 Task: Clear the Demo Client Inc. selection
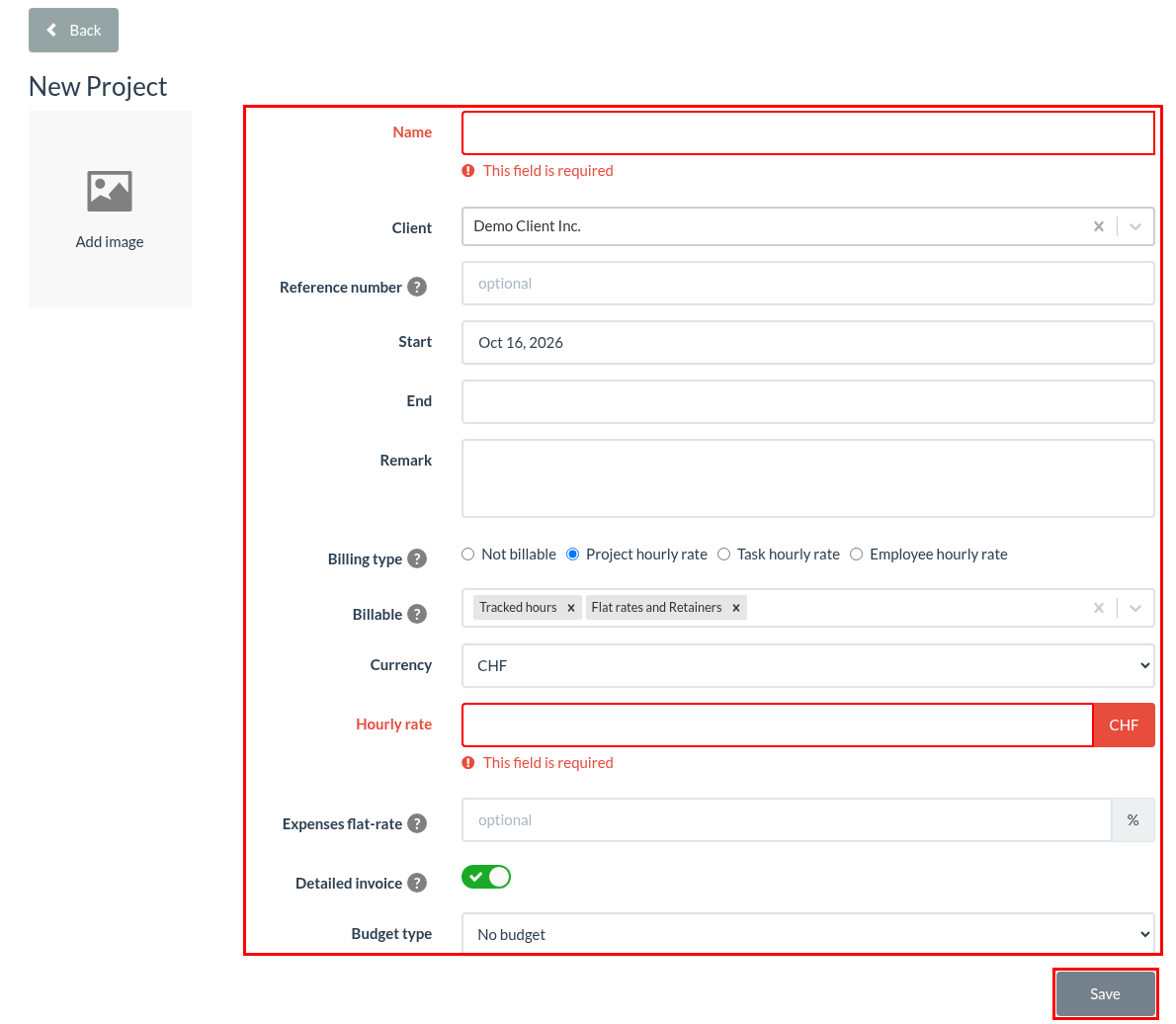point(1099,226)
